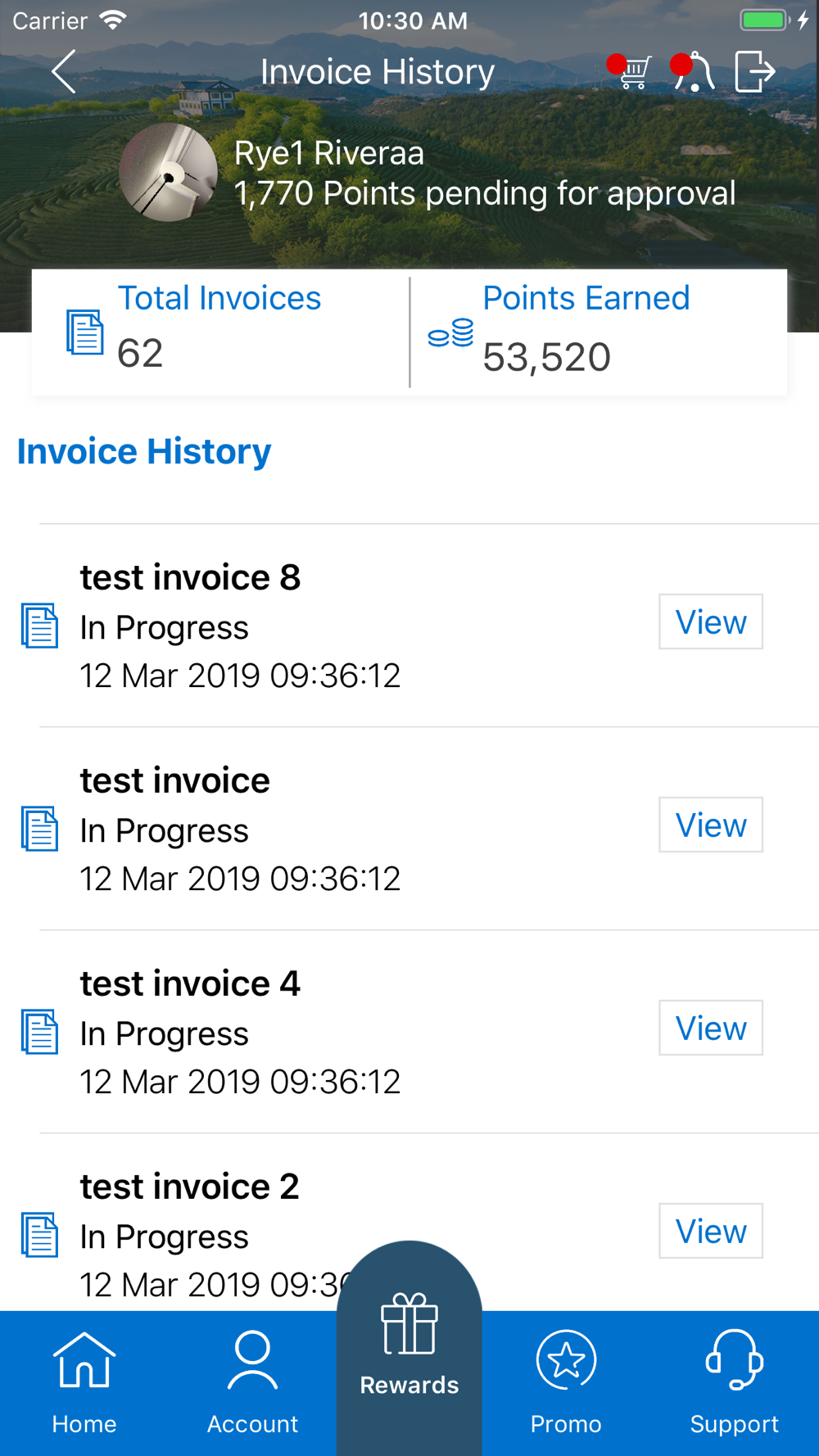819x1456 pixels.
Task: View test invoice 2 details
Action: coord(711,1231)
